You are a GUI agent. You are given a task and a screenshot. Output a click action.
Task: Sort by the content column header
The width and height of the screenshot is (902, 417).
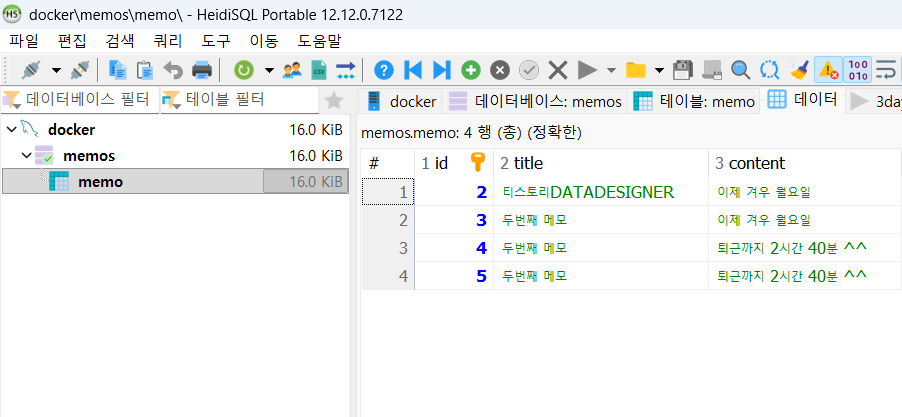coord(805,163)
